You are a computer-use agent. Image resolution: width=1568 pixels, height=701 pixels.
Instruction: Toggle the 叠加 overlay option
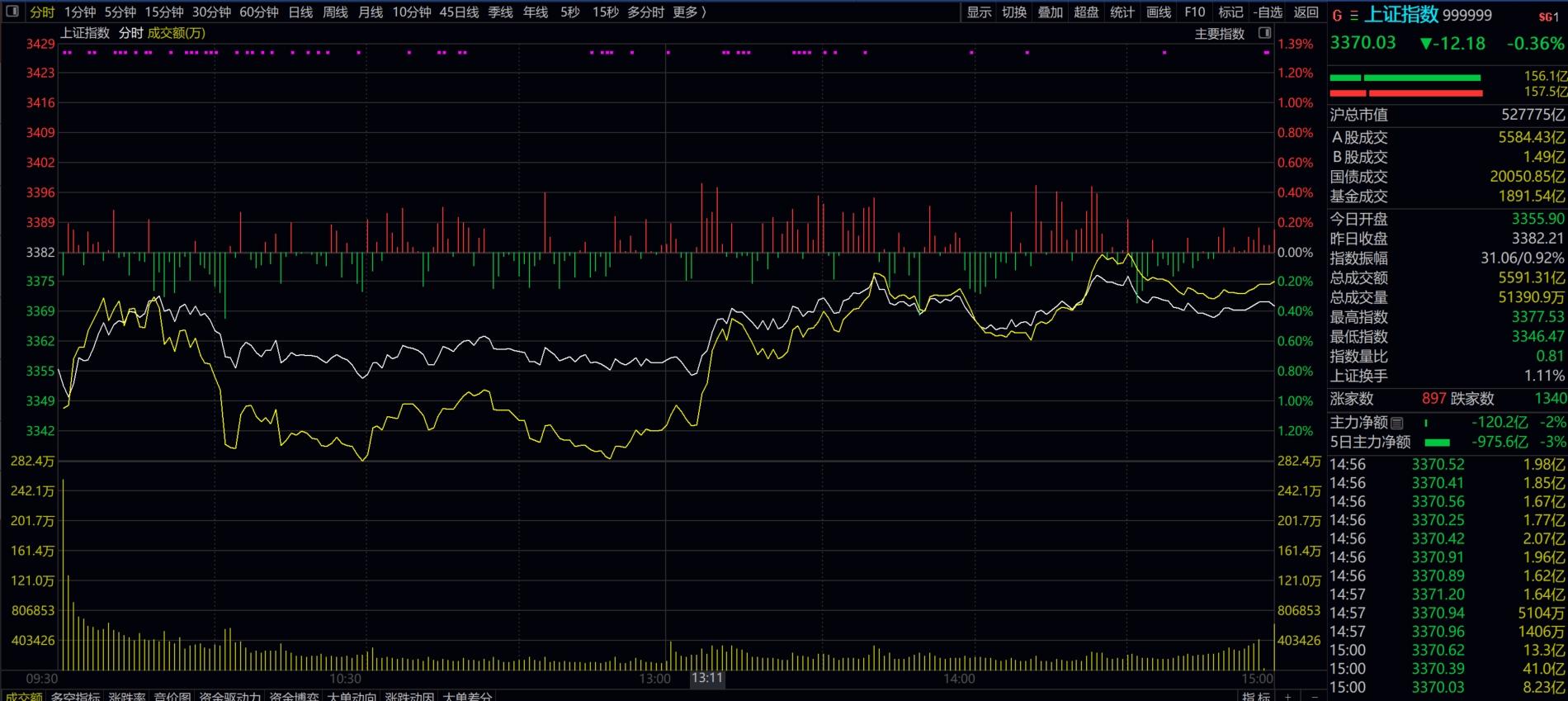[1050, 12]
